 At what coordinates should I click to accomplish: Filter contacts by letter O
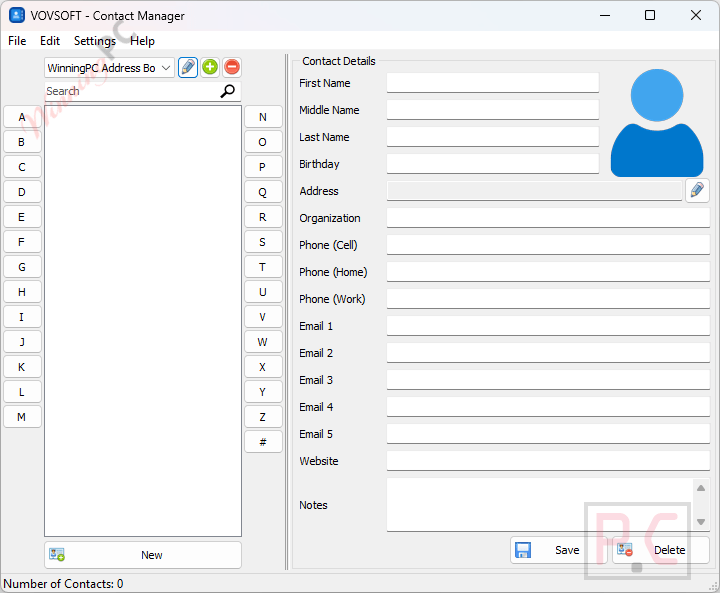(263, 142)
